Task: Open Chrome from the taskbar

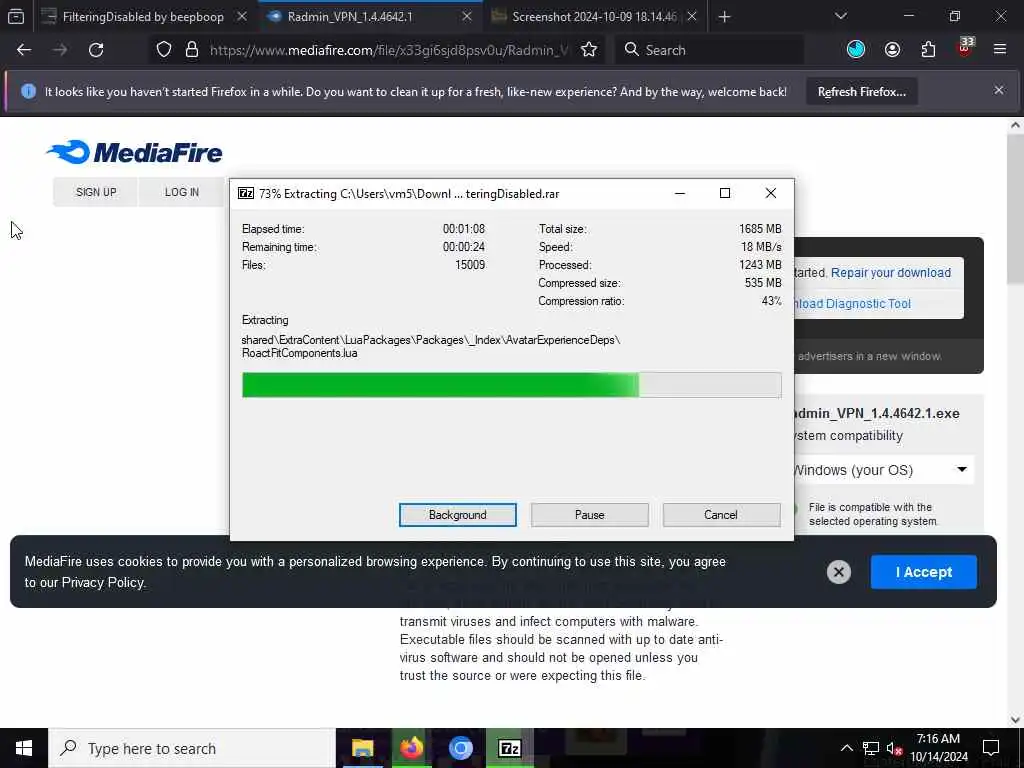Action: pos(460,748)
